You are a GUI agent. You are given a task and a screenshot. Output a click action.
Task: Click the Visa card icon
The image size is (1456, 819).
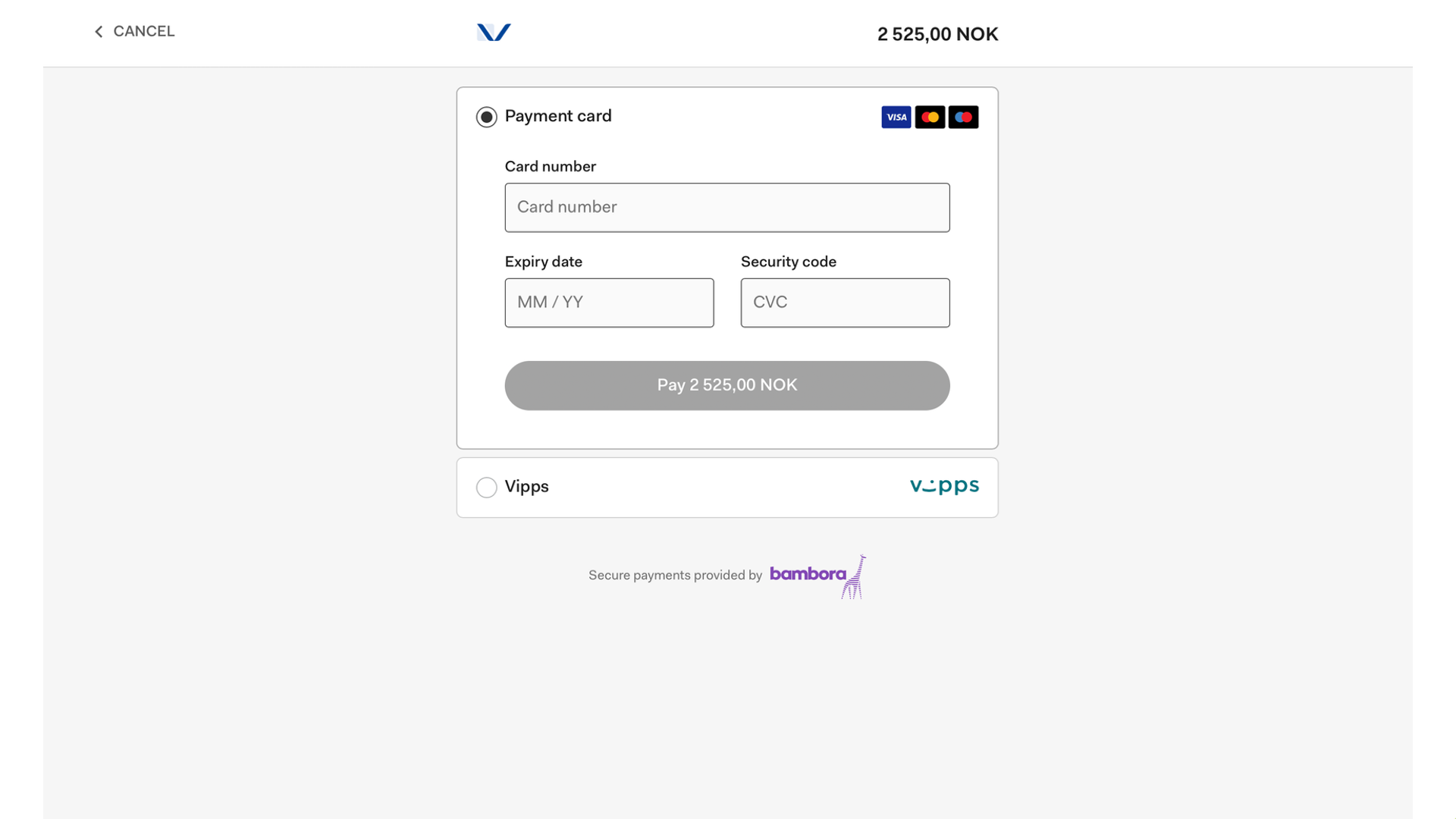pos(896,117)
